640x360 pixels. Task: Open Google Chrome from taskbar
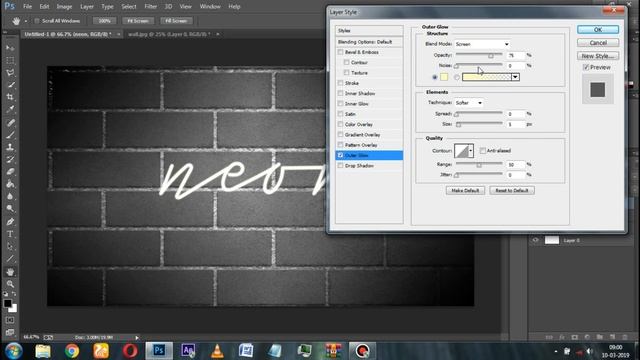pyautogui.click(x=72, y=351)
